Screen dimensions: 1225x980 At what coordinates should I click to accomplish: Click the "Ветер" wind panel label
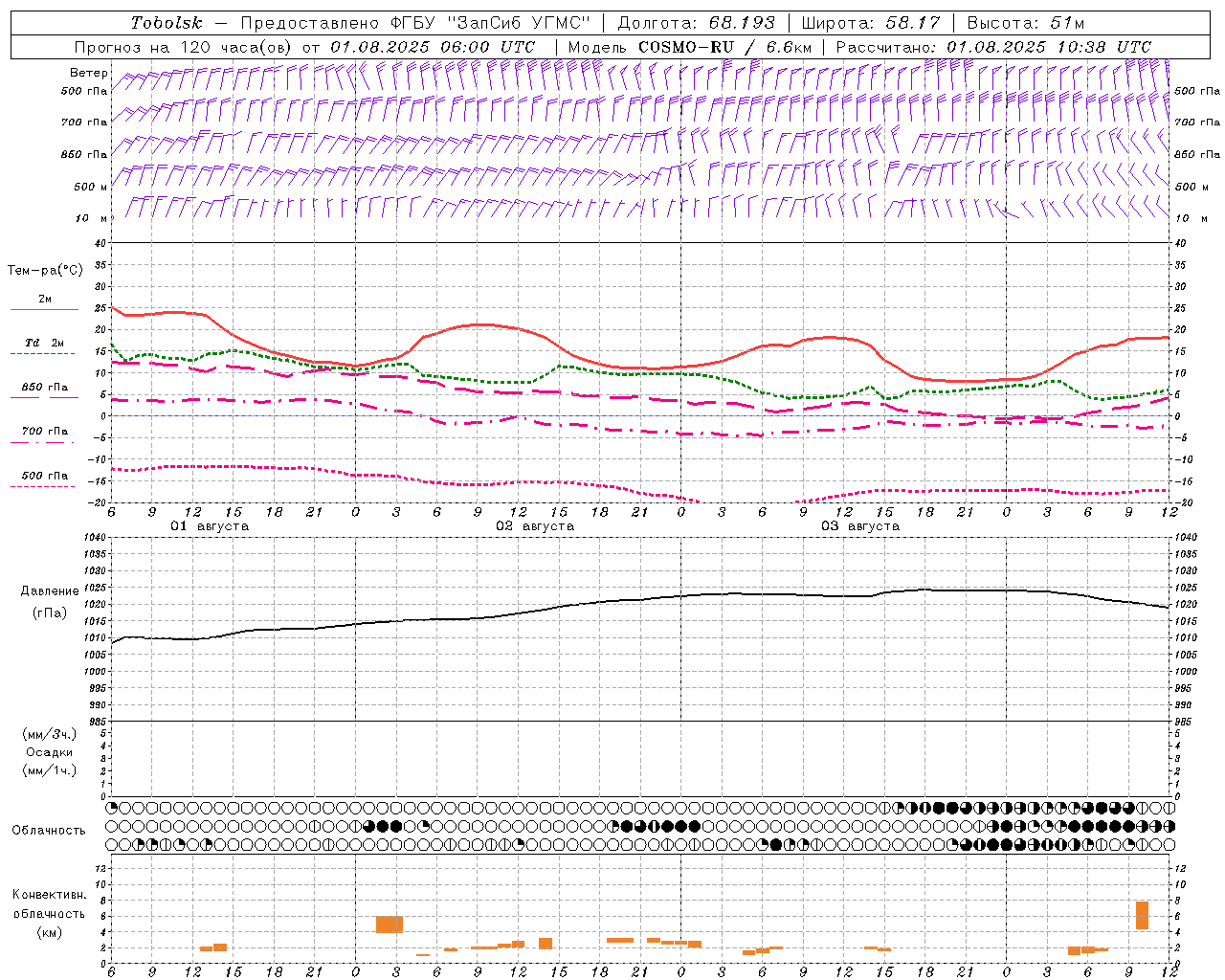[88, 73]
